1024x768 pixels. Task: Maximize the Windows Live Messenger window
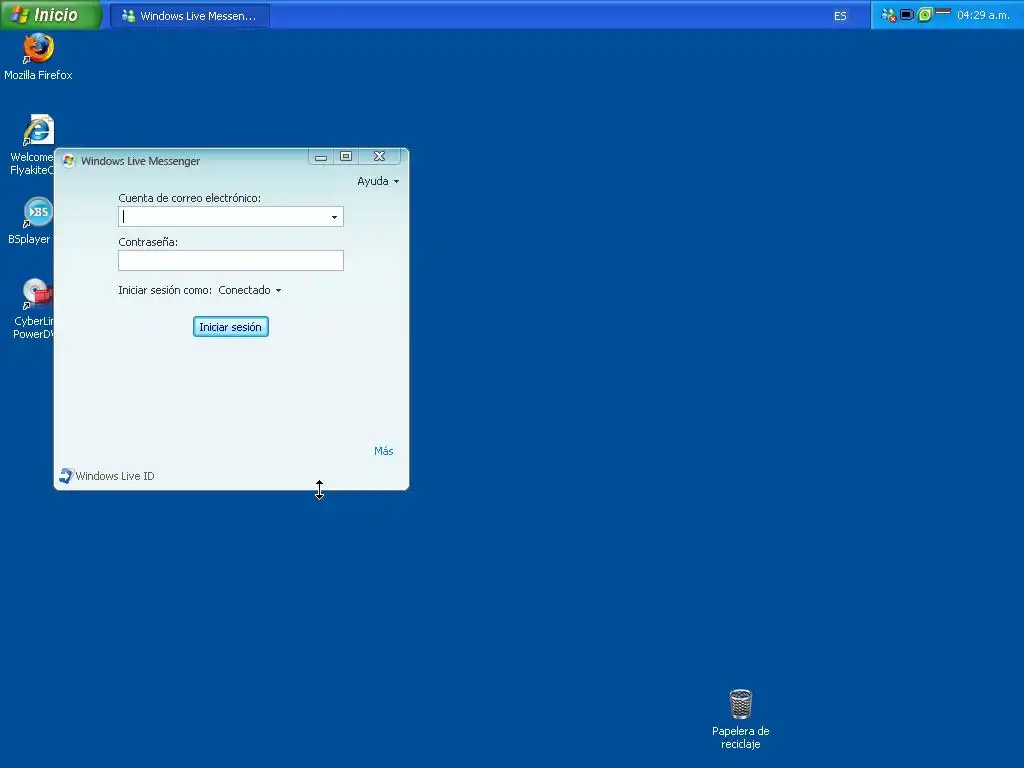pyautogui.click(x=346, y=157)
